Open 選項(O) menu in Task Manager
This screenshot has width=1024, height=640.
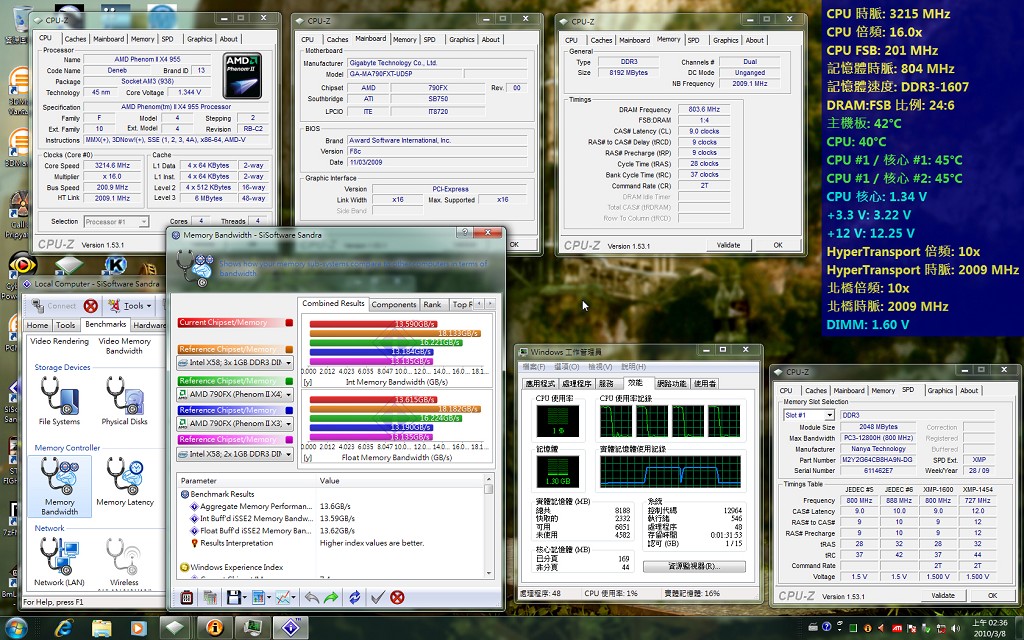tap(566, 367)
